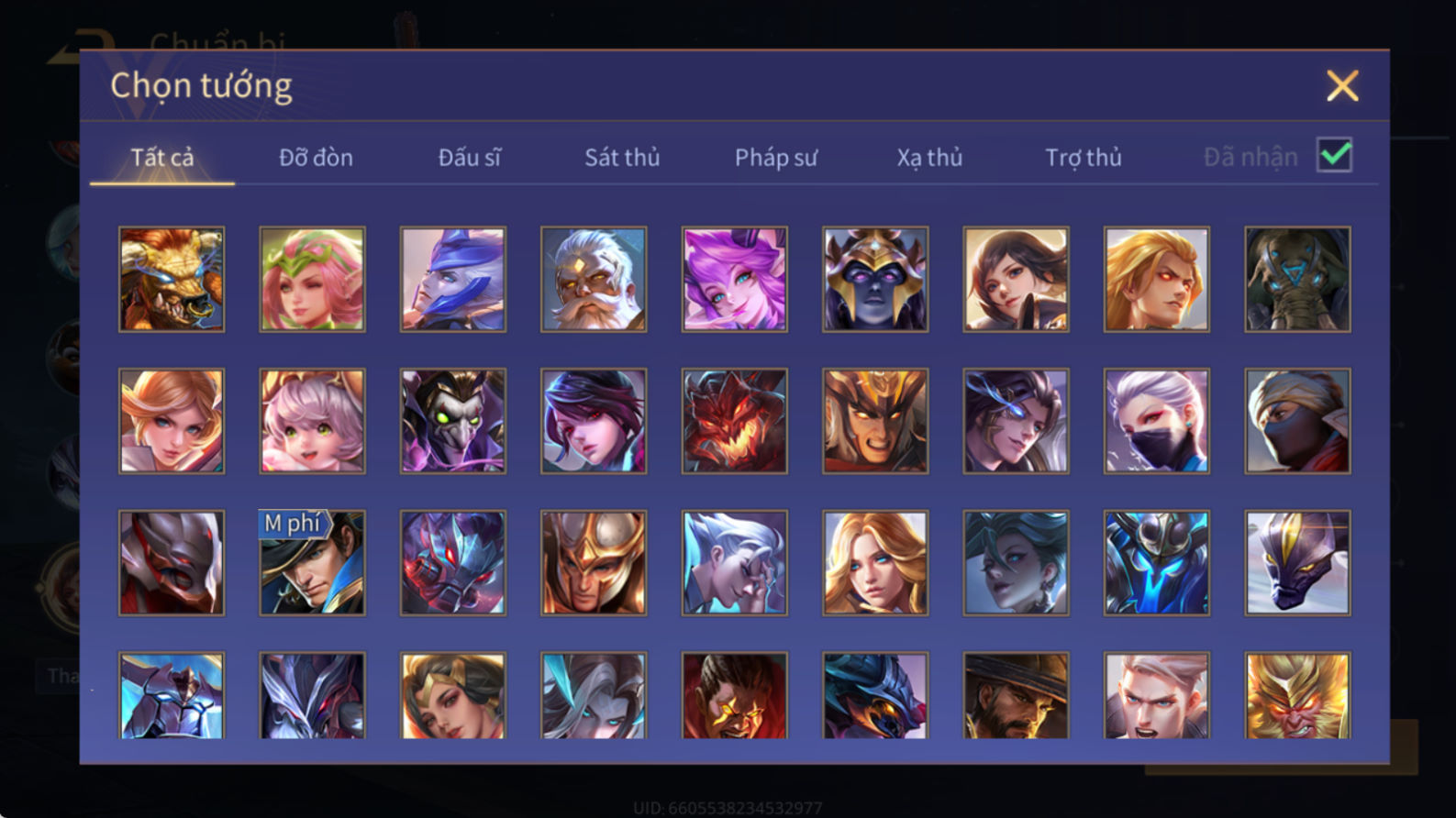Screen dimensions: 1456x818
Task: Choose the pink-haired hero with green leaf crown
Action: click(x=312, y=280)
